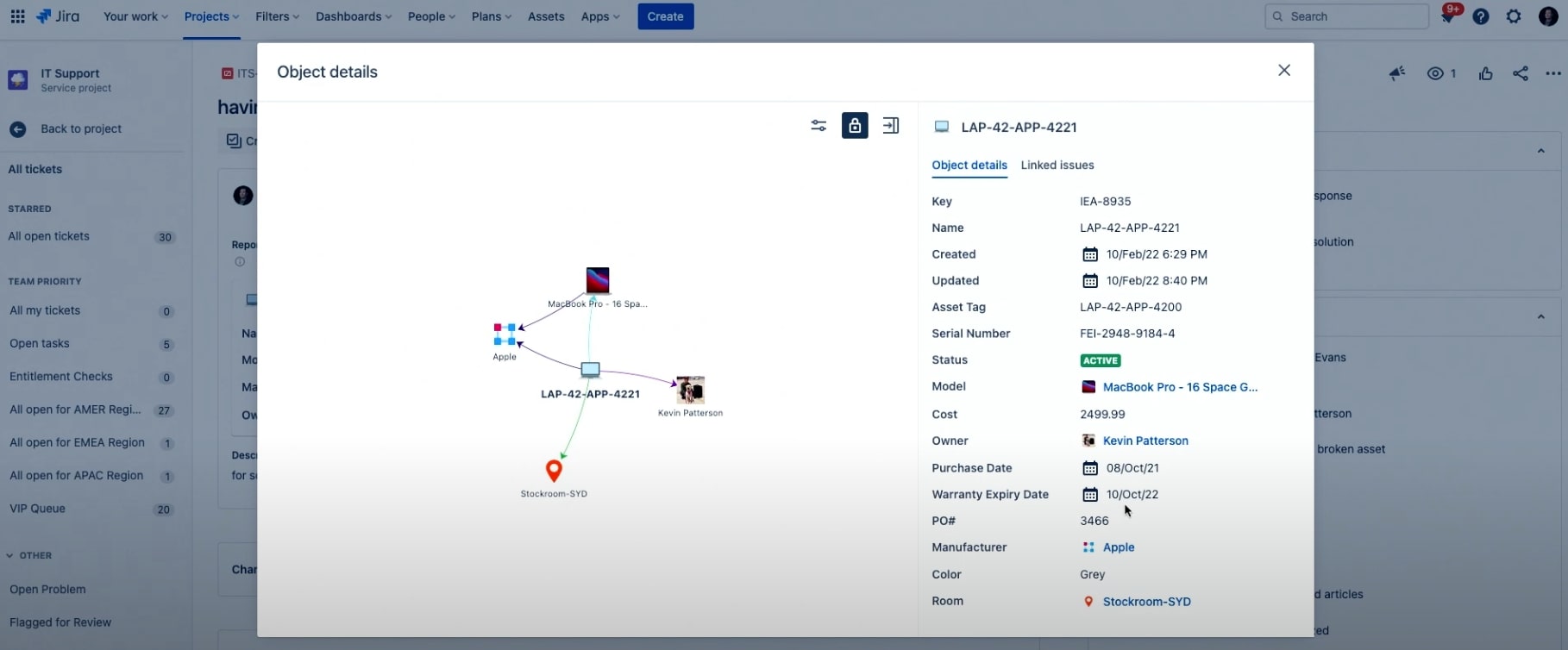
Task: Click the calendar icon next to Created date
Action: pos(1090,254)
